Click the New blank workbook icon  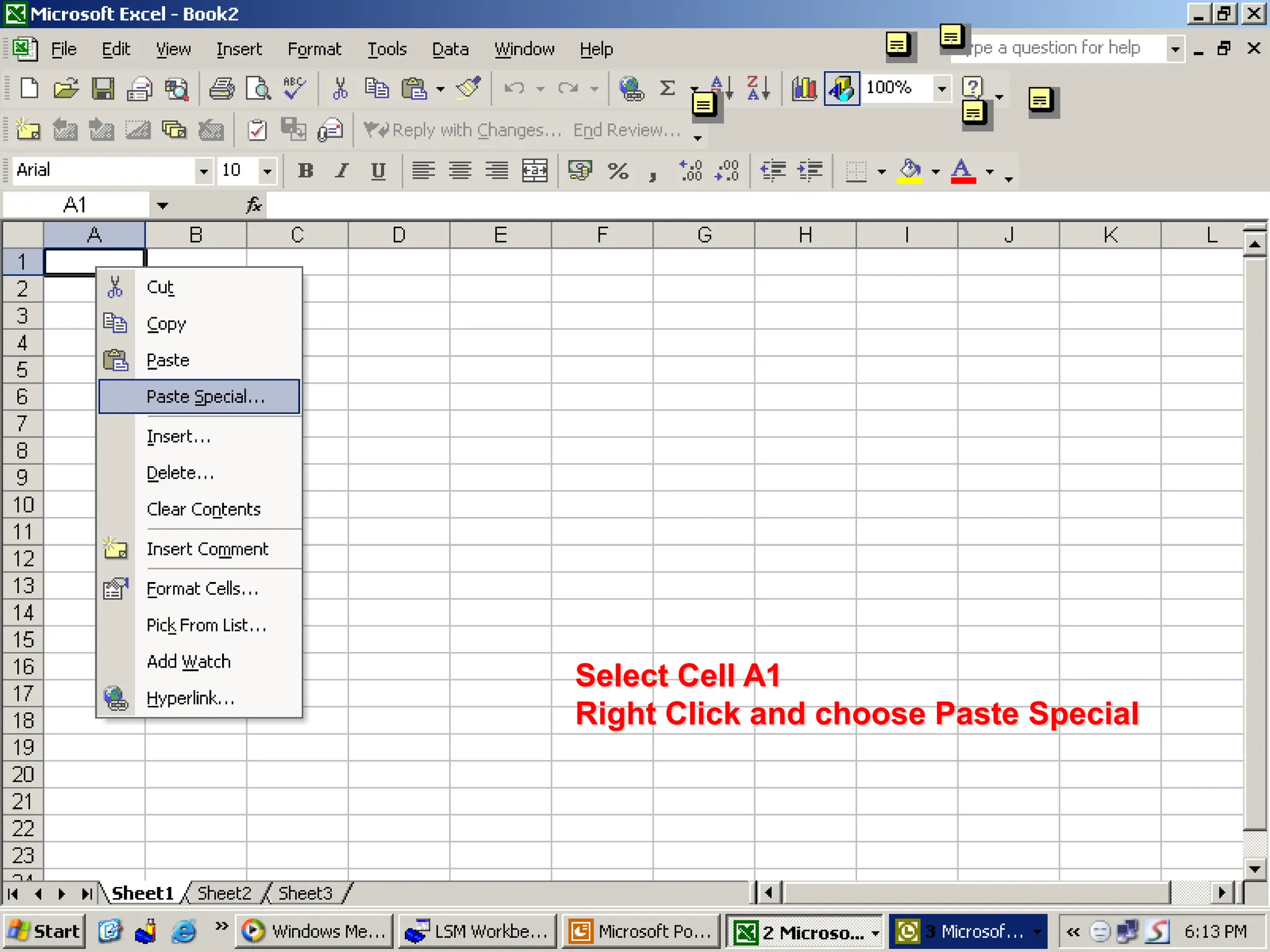[x=29, y=89]
